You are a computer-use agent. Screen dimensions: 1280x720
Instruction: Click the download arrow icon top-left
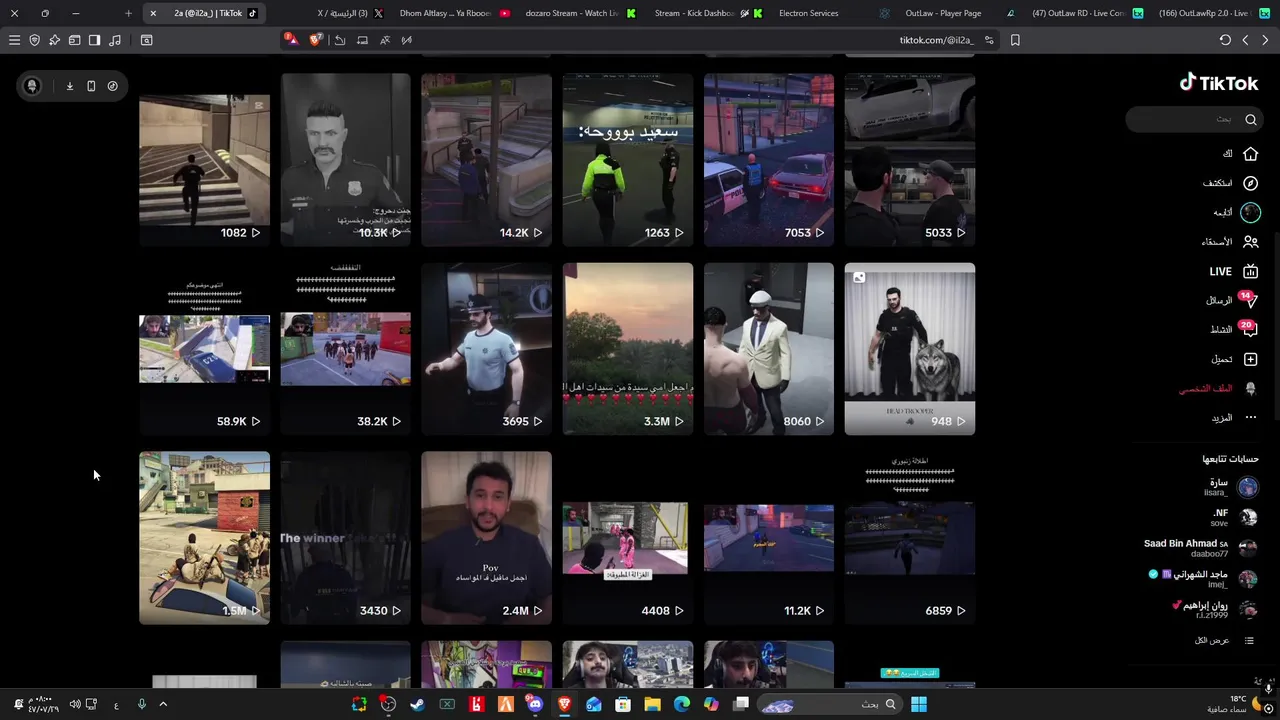click(70, 86)
